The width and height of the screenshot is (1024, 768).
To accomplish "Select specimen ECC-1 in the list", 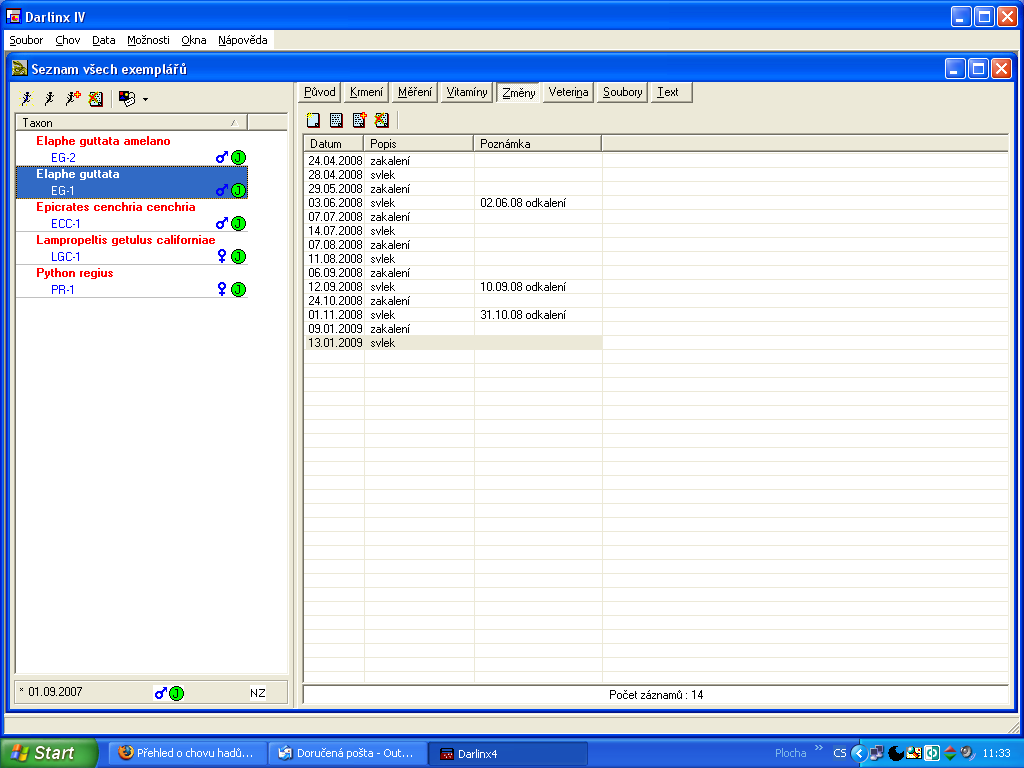I will click(65, 224).
